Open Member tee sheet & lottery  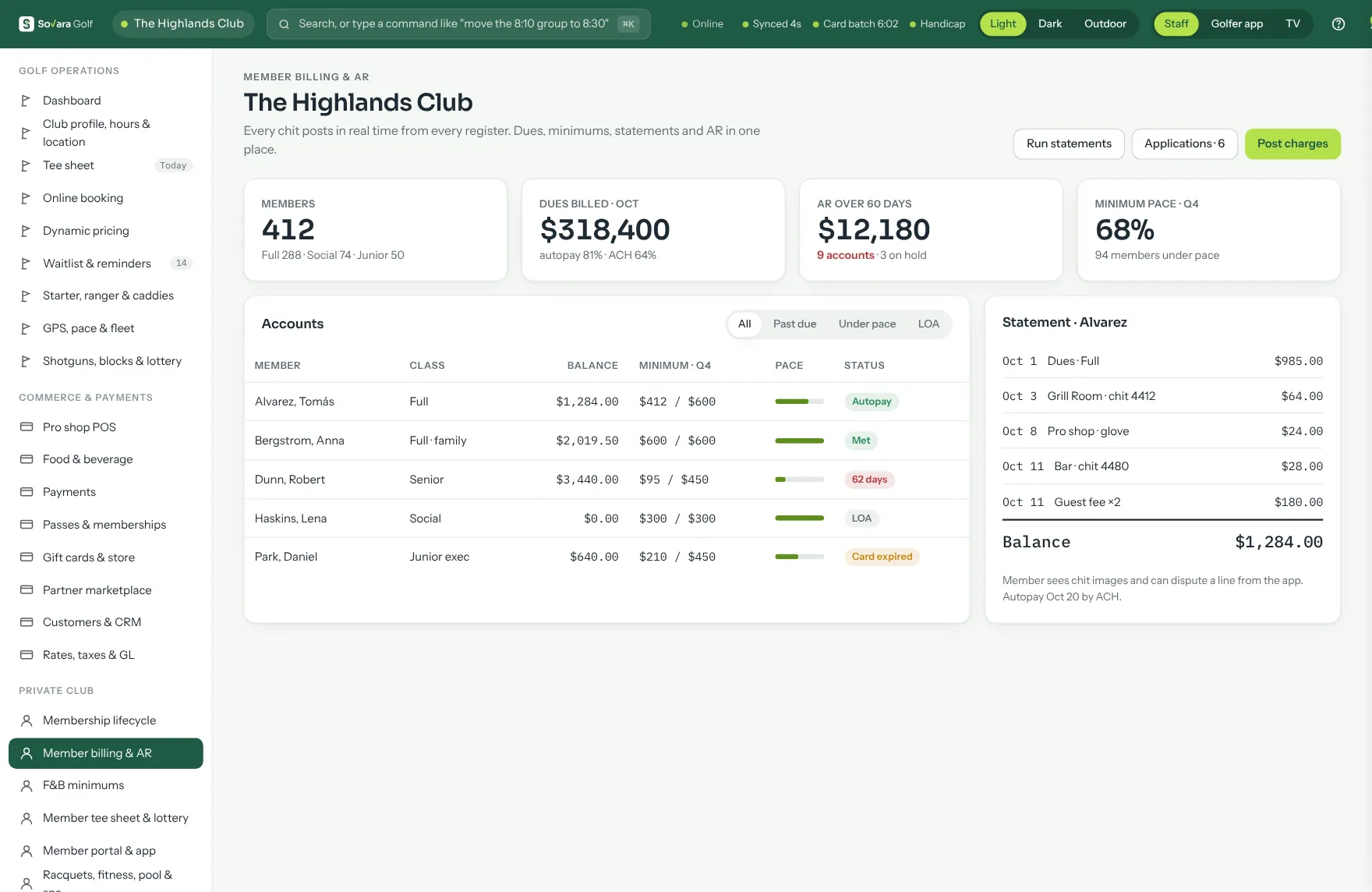click(x=105, y=818)
